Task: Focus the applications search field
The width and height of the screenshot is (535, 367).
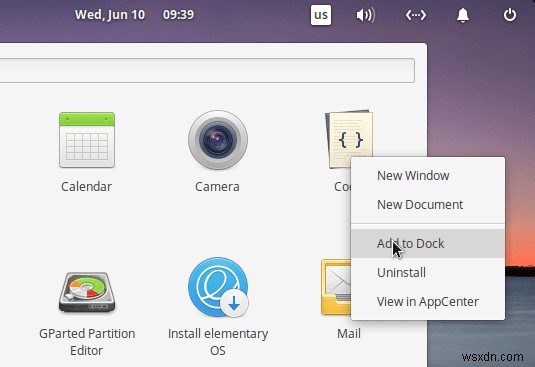Action: pyautogui.click(x=207, y=71)
